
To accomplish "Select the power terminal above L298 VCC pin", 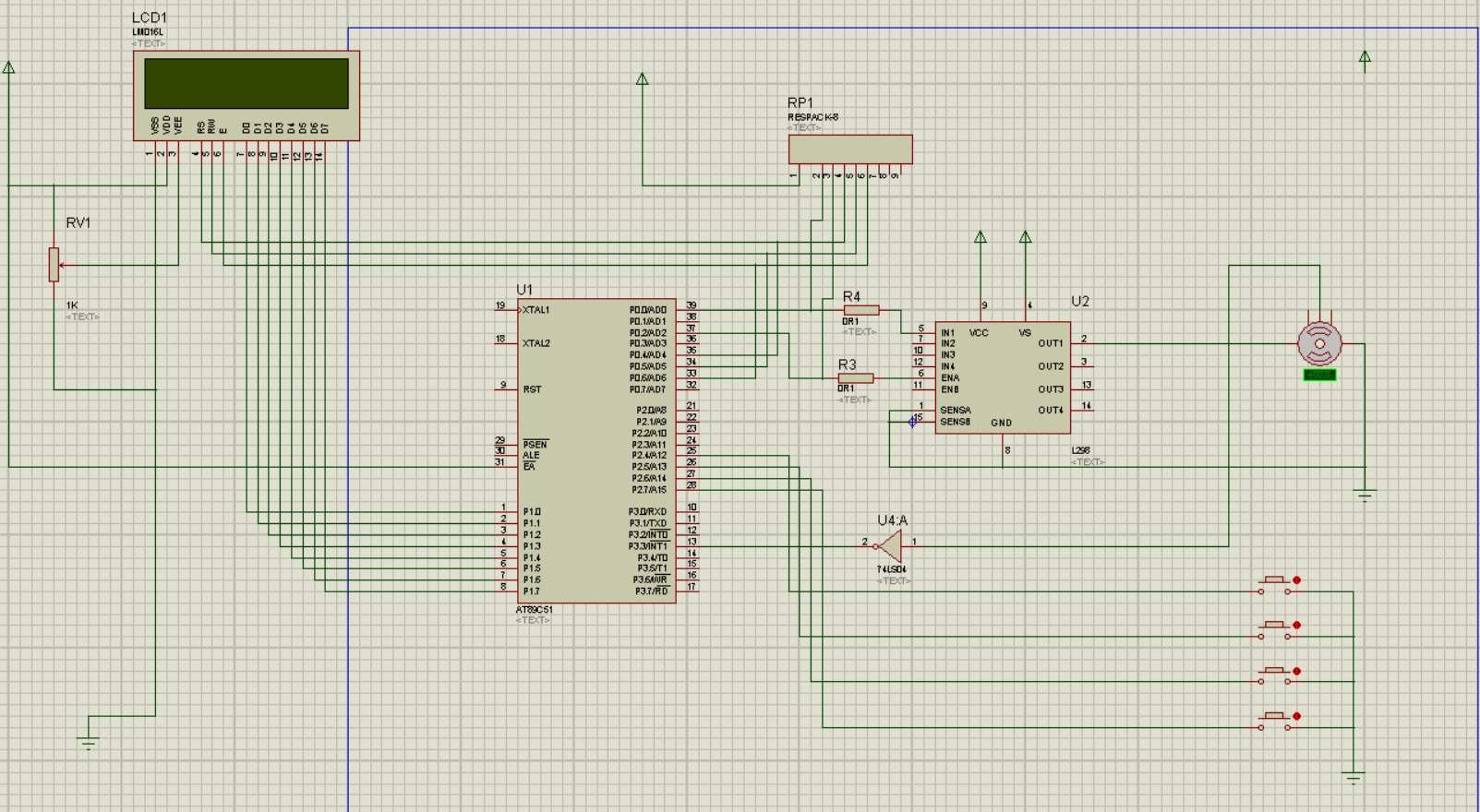I will tap(981, 238).
